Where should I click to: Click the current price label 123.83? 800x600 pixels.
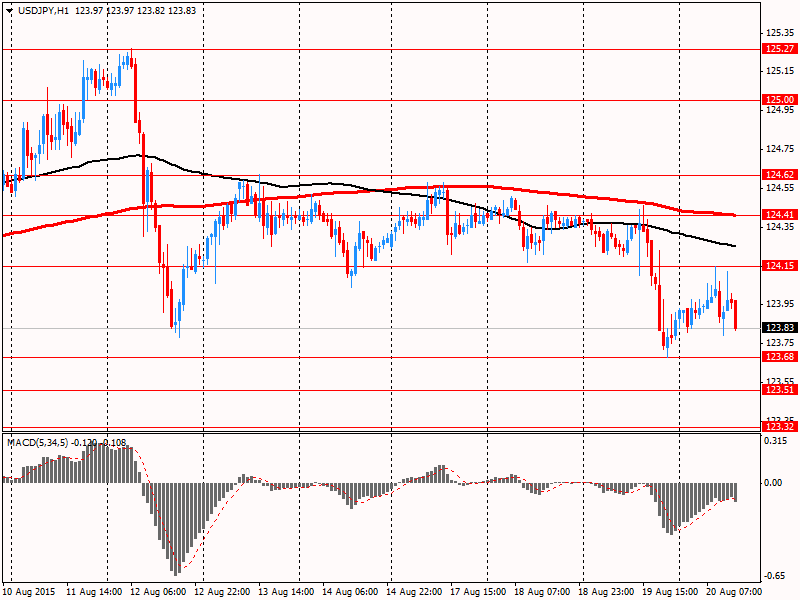click(780, 328)
